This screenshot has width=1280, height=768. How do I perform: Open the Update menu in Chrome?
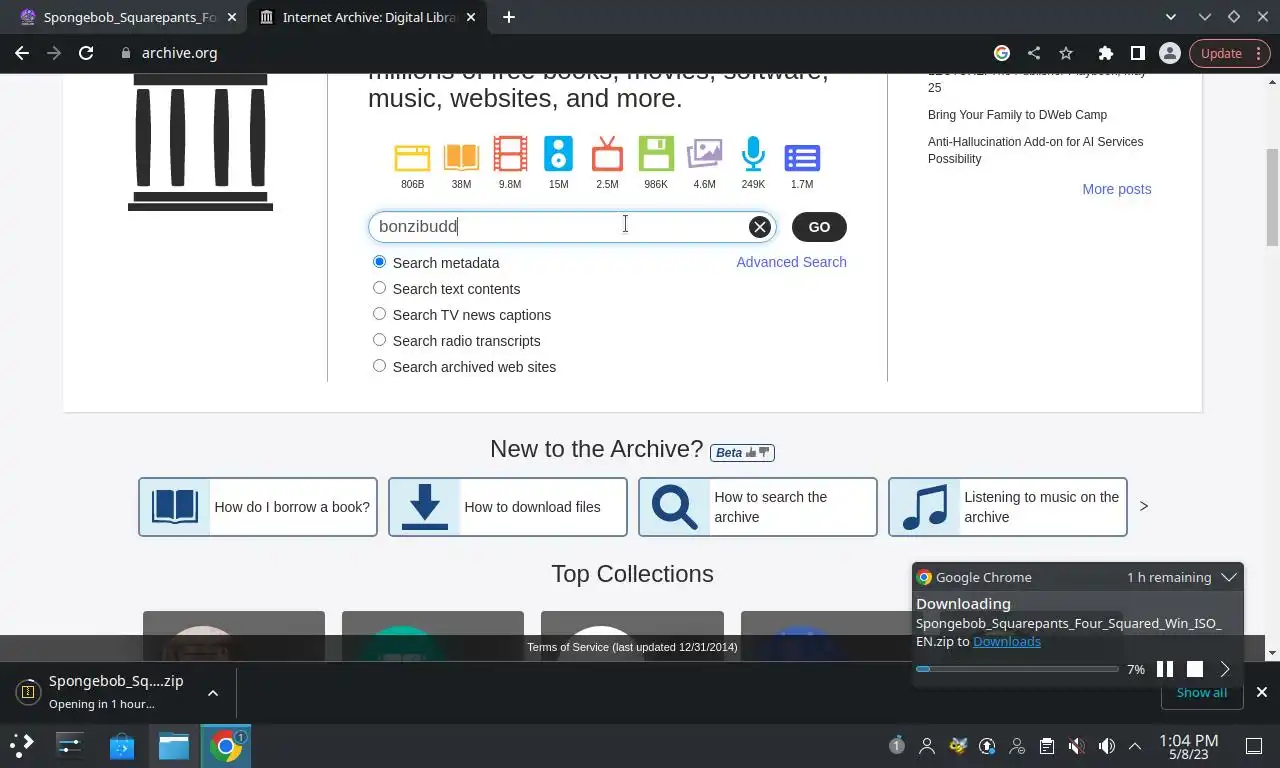point(1229,53)
